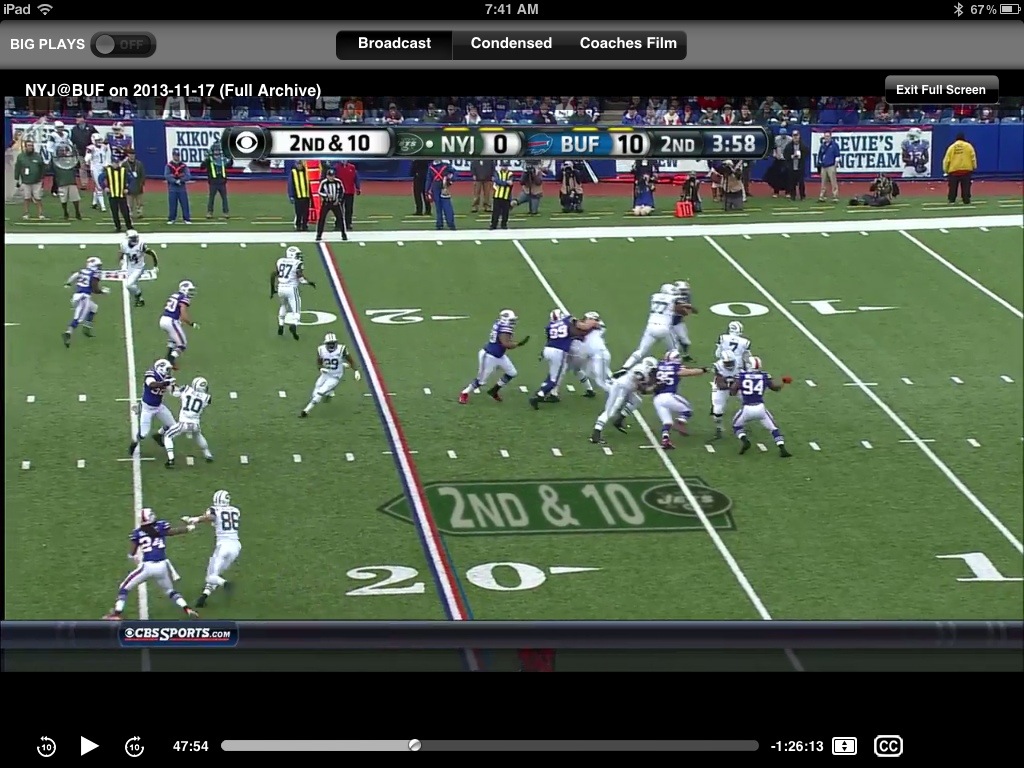Skip forward 10 seconds
Viewport: 1024px width, 768px height.
(134, 746)
